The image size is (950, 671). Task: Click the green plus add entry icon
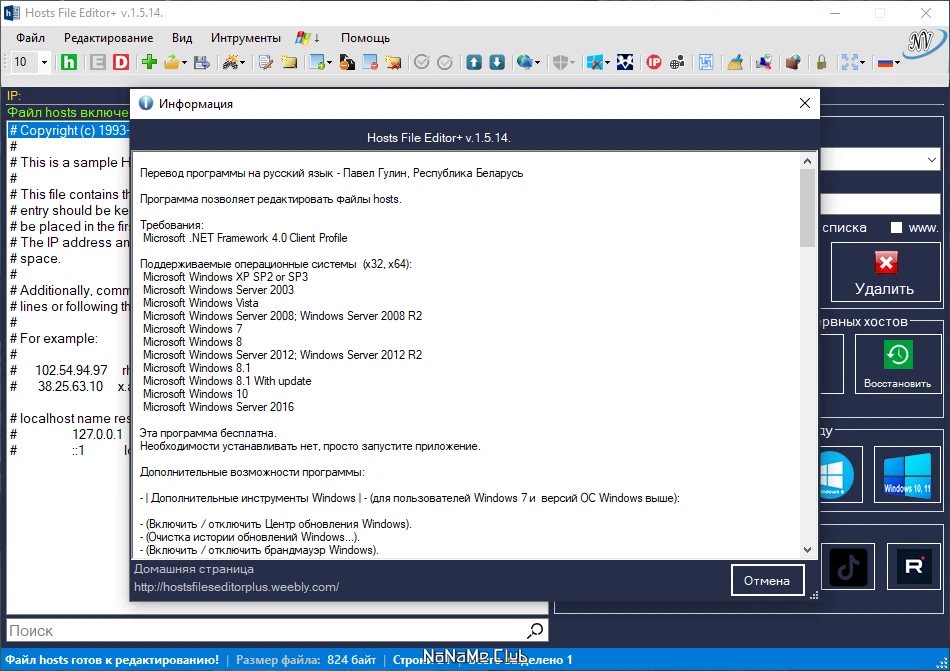click(149, 62)
